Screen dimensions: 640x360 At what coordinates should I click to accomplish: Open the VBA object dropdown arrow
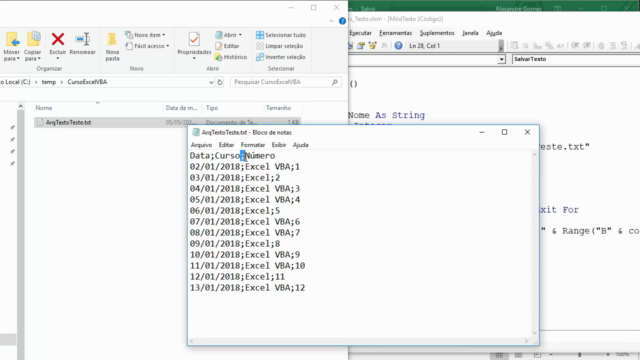[x=501, y=60]
